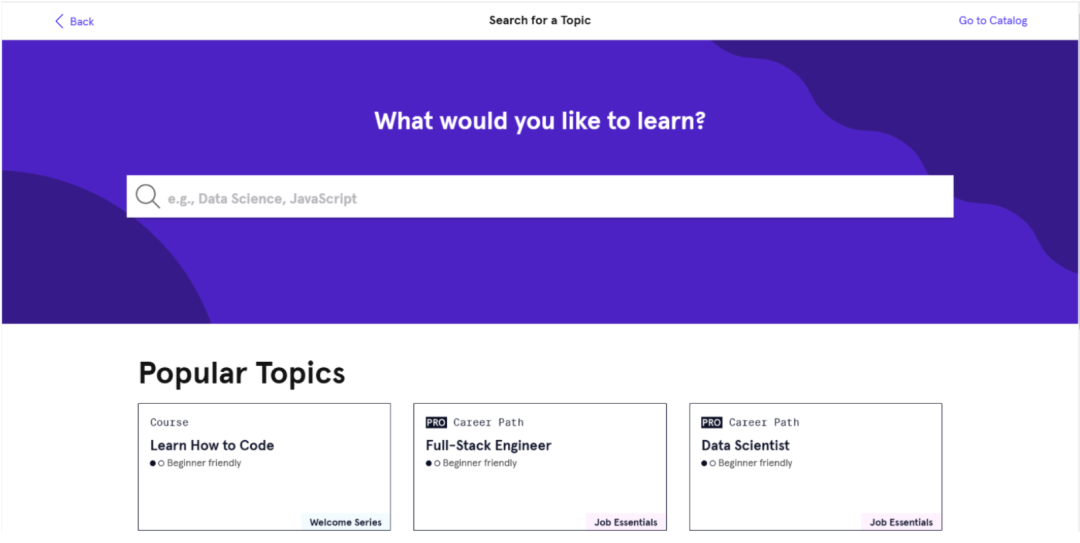1080x543 pixels.
Task: Click Job Essentials tag on Full-Stack Engineer card
Action: pyautogui.click(x=625, y=522)
